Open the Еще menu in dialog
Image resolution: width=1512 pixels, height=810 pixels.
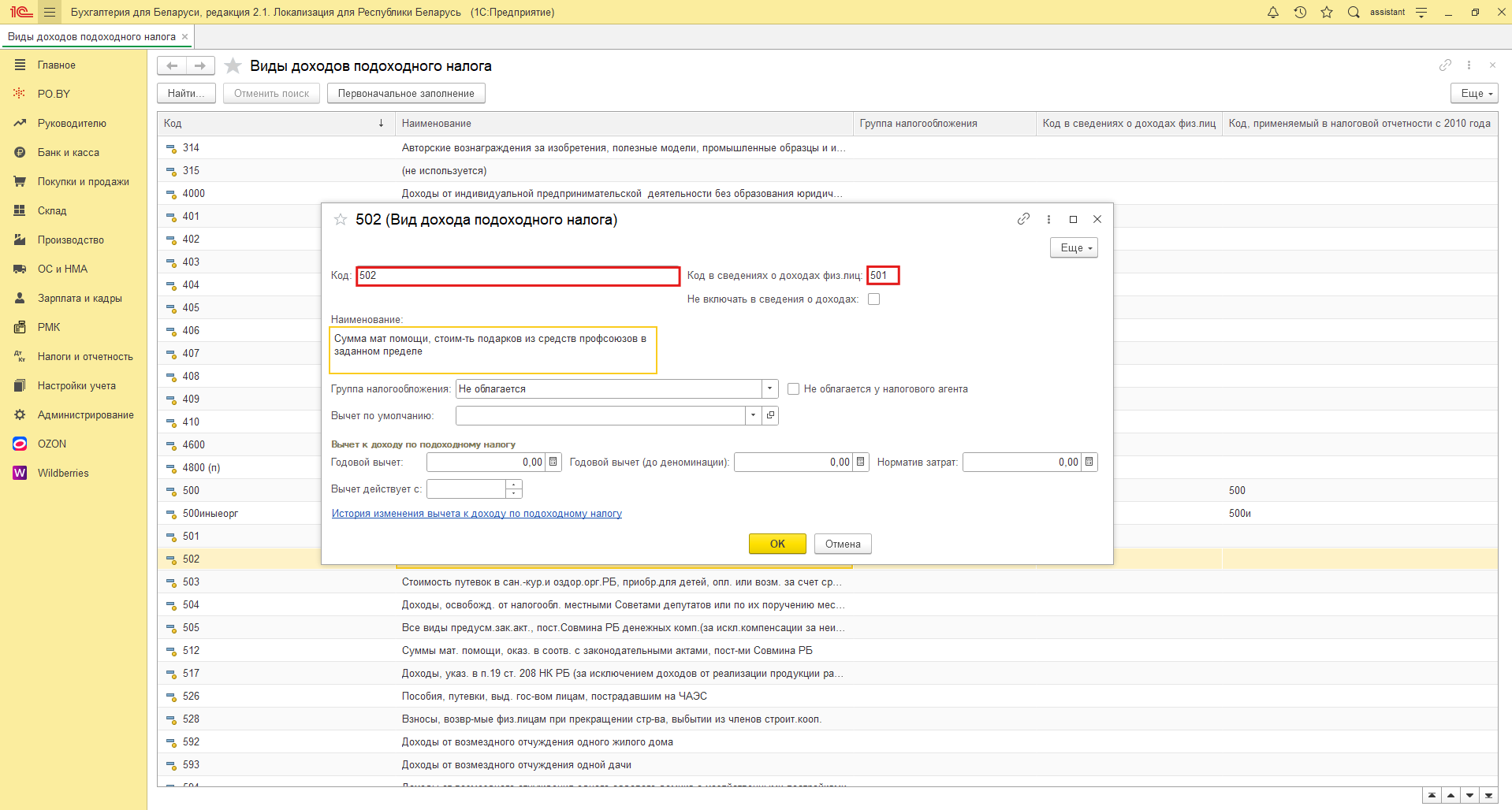coord(1074,248)
